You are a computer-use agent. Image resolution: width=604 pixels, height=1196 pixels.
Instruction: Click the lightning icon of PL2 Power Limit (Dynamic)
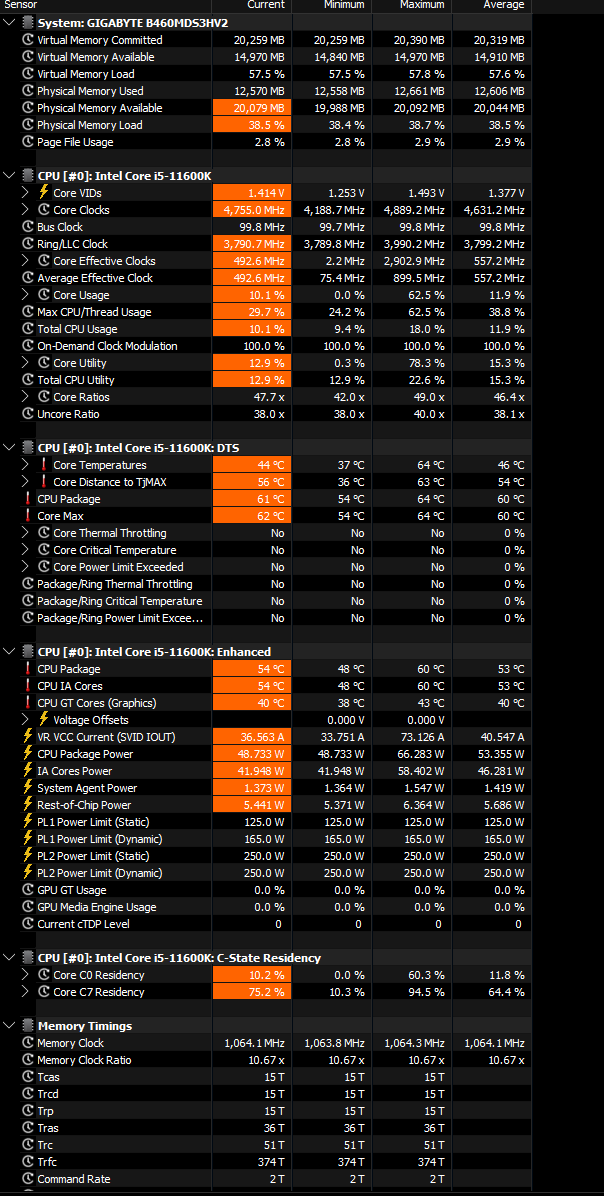point(27,873)
